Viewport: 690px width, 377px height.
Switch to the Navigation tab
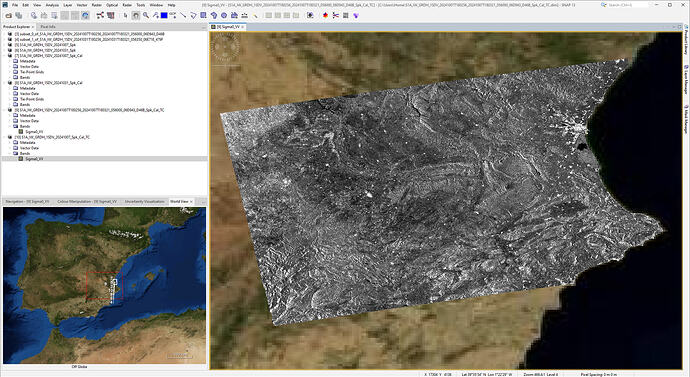click(27, 201)
